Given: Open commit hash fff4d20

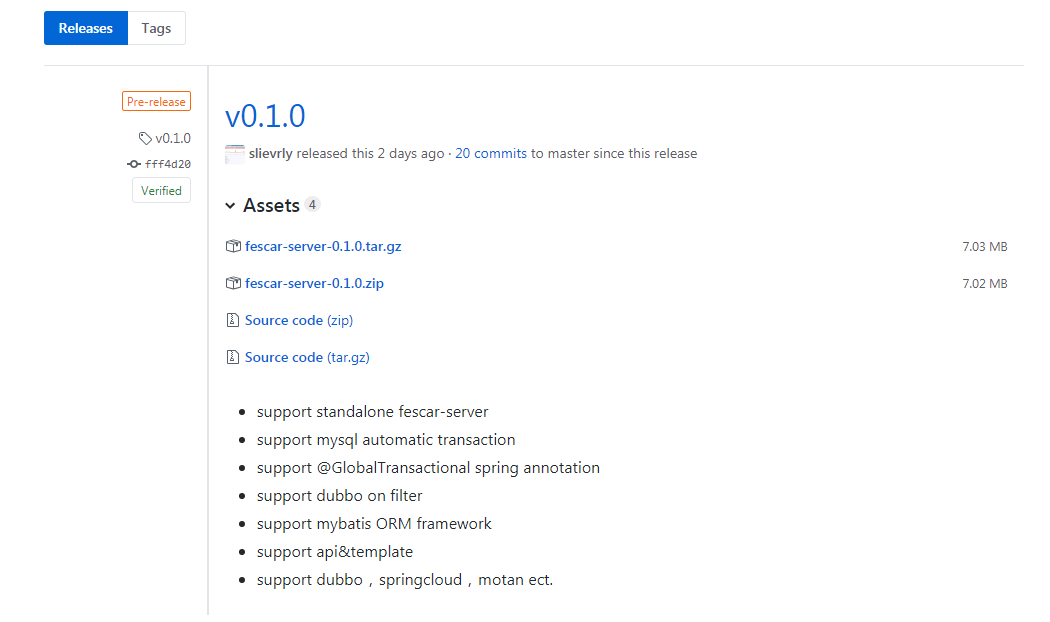Looking at the screenshot, I should click(168, 164).
